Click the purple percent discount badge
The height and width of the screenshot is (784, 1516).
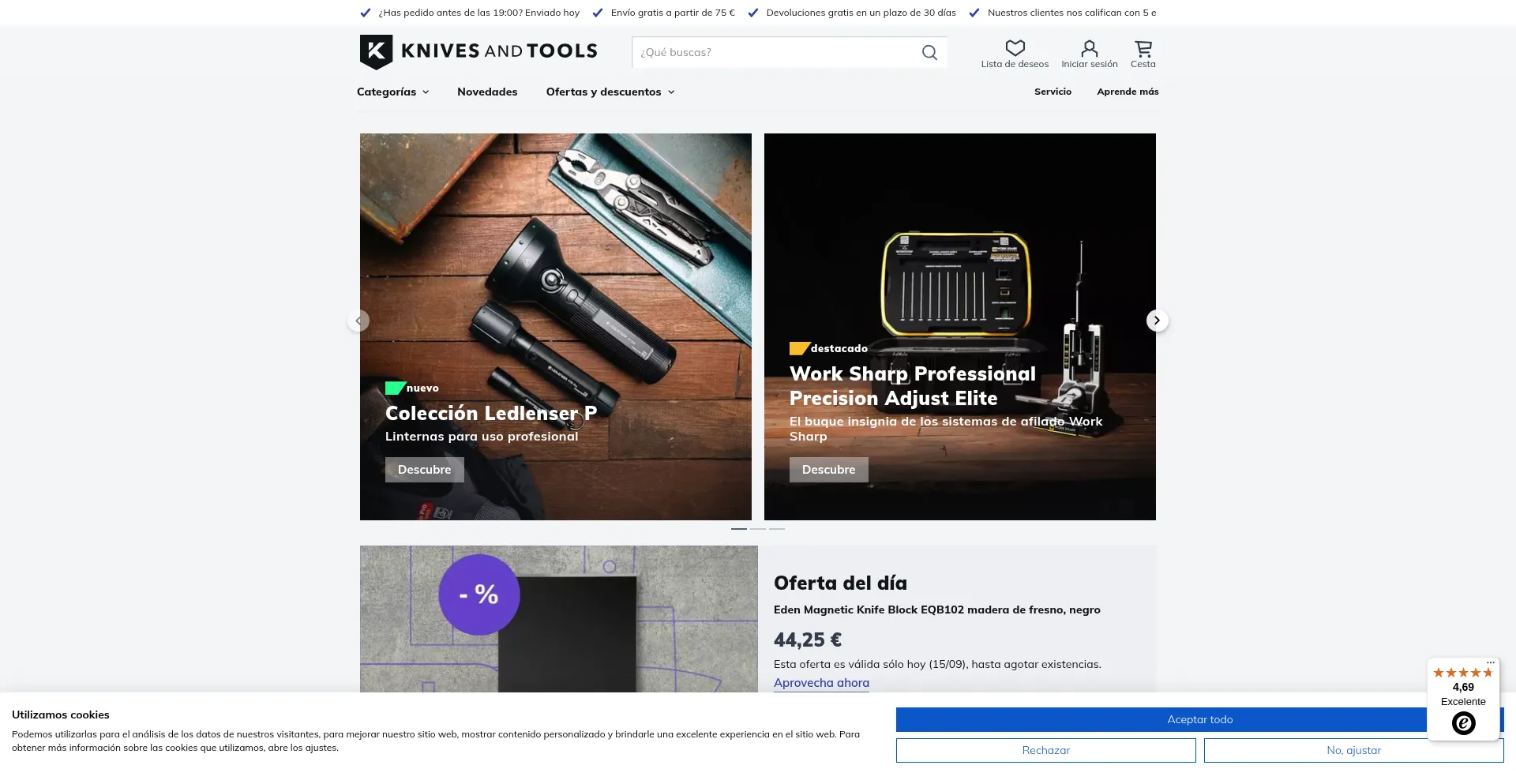click(x=479, y=595)
